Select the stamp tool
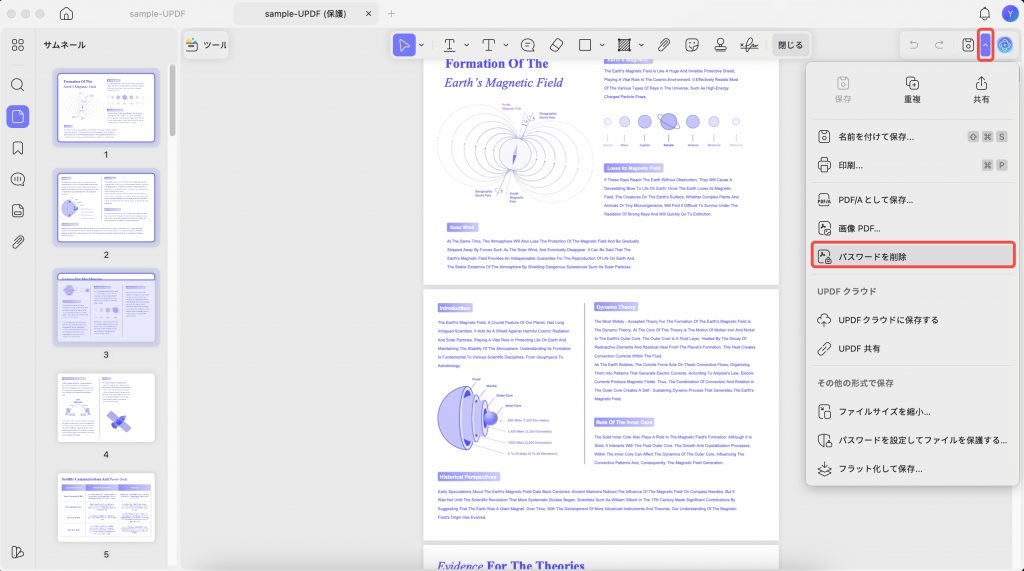 720,45
